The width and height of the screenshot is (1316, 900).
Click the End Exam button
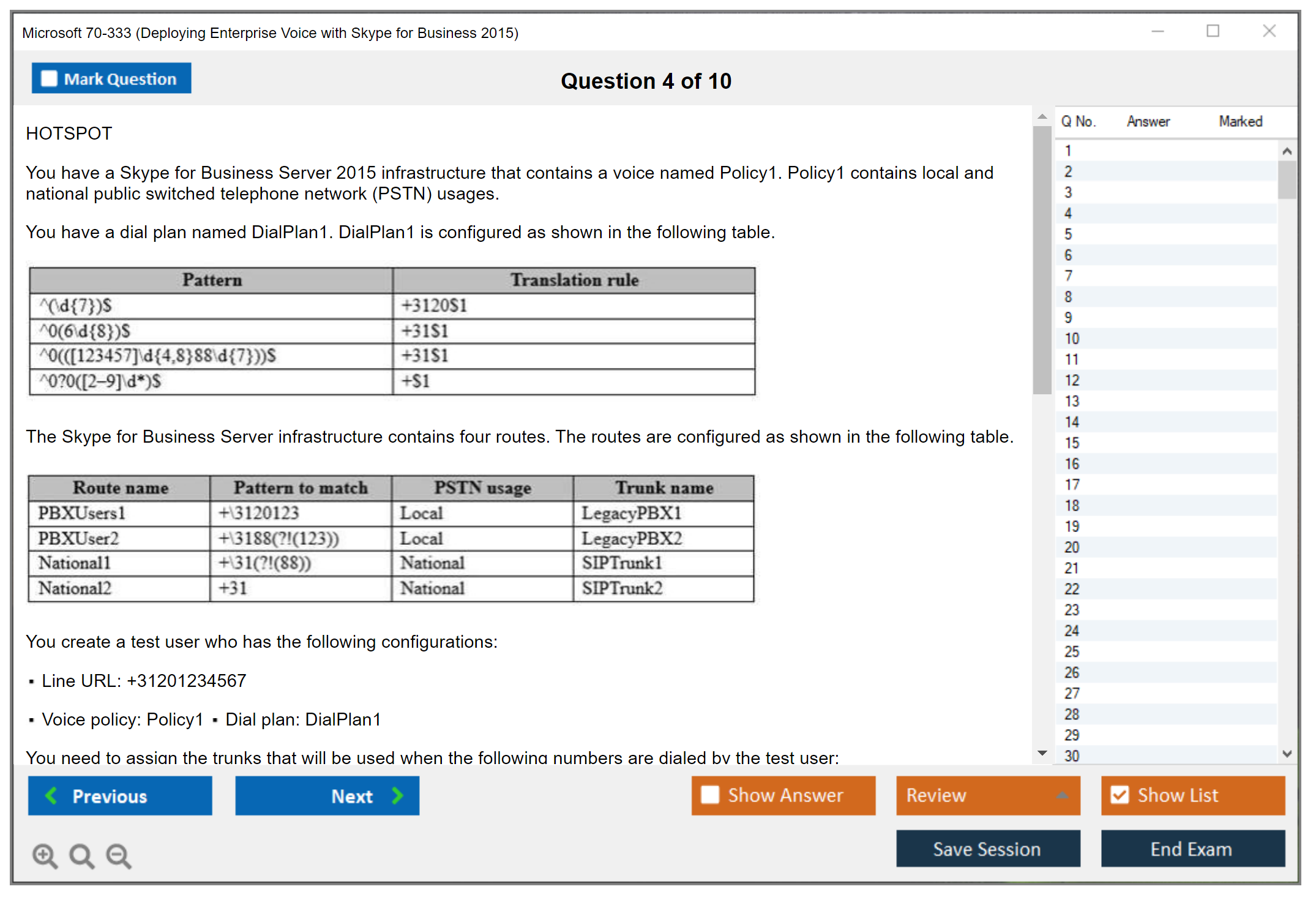pos(1192,849)
